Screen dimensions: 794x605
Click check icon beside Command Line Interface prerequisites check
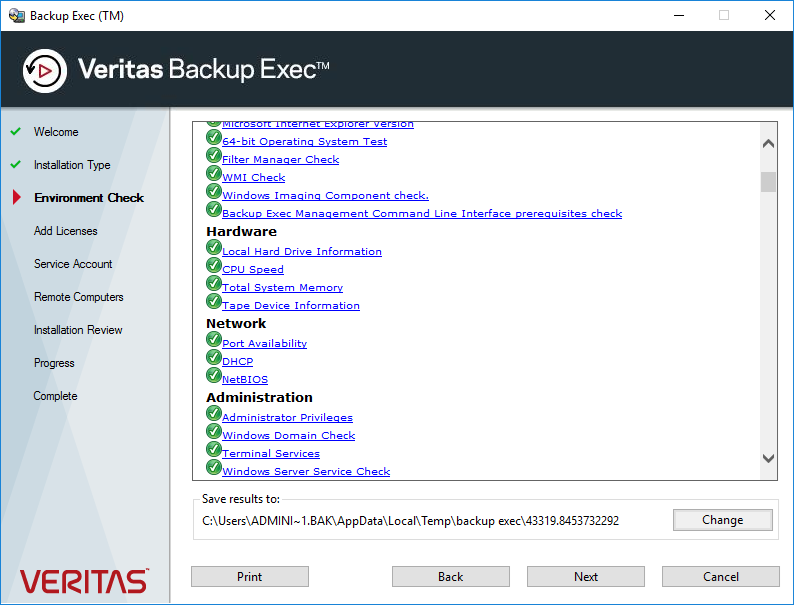point(214,209)
